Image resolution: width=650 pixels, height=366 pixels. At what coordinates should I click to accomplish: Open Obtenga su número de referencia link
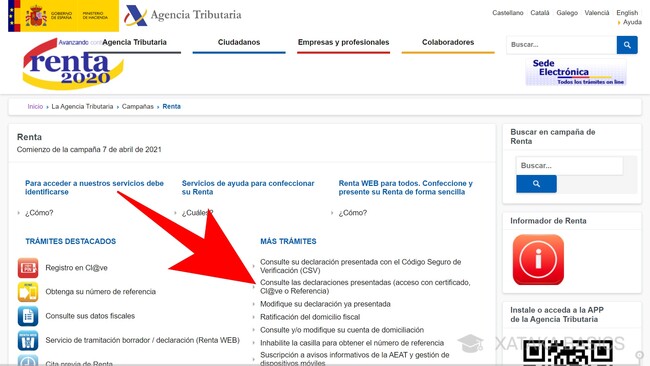[101, 292]
